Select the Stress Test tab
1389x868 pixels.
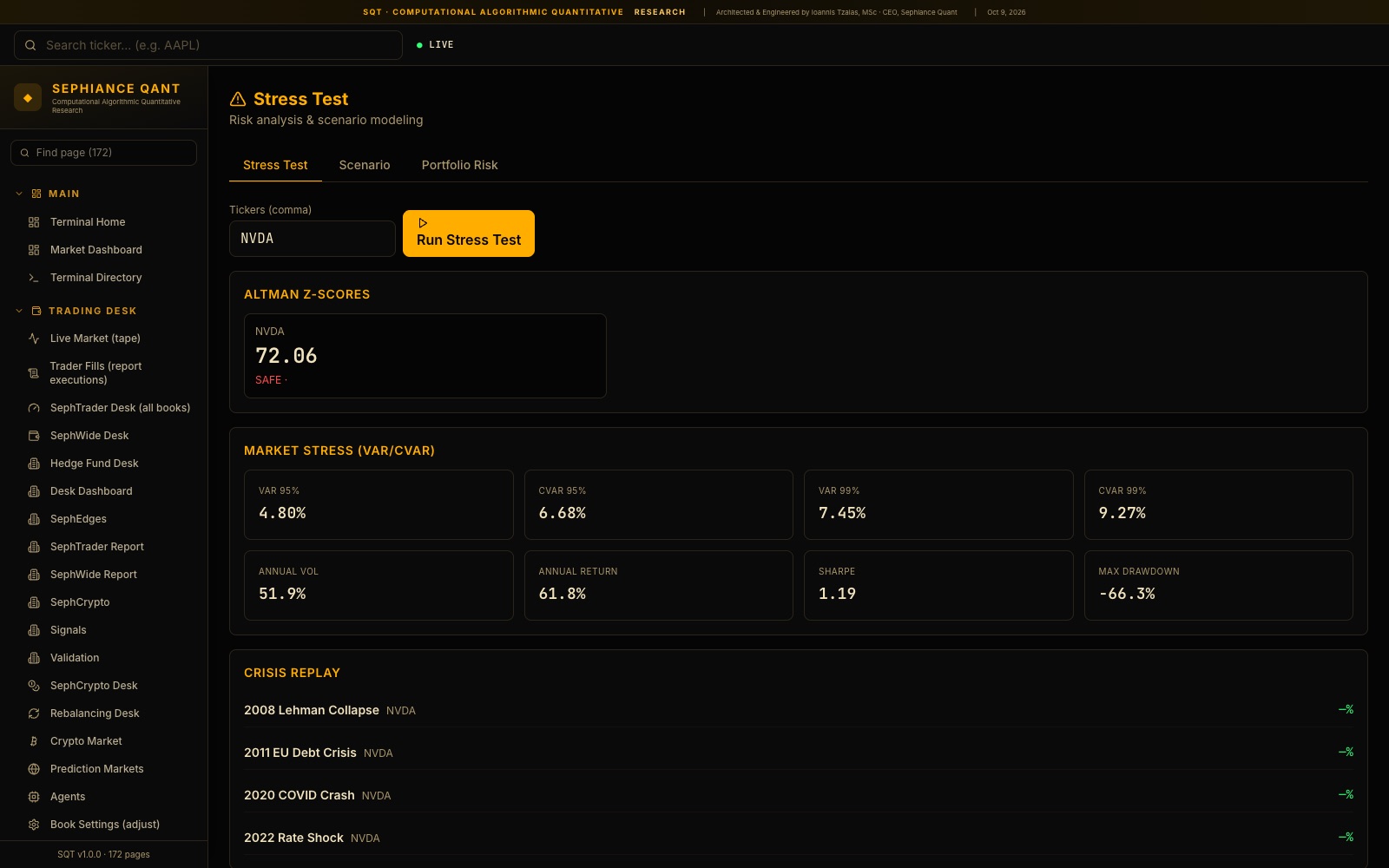point(275,165)
